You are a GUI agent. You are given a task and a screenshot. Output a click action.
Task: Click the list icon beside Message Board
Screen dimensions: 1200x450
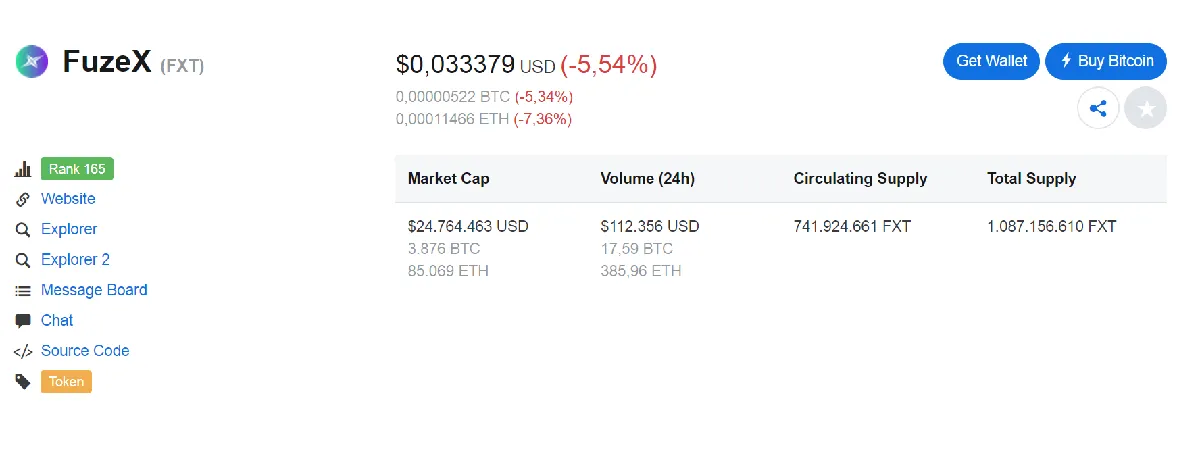pyautogui.click(x=23, y=290)
